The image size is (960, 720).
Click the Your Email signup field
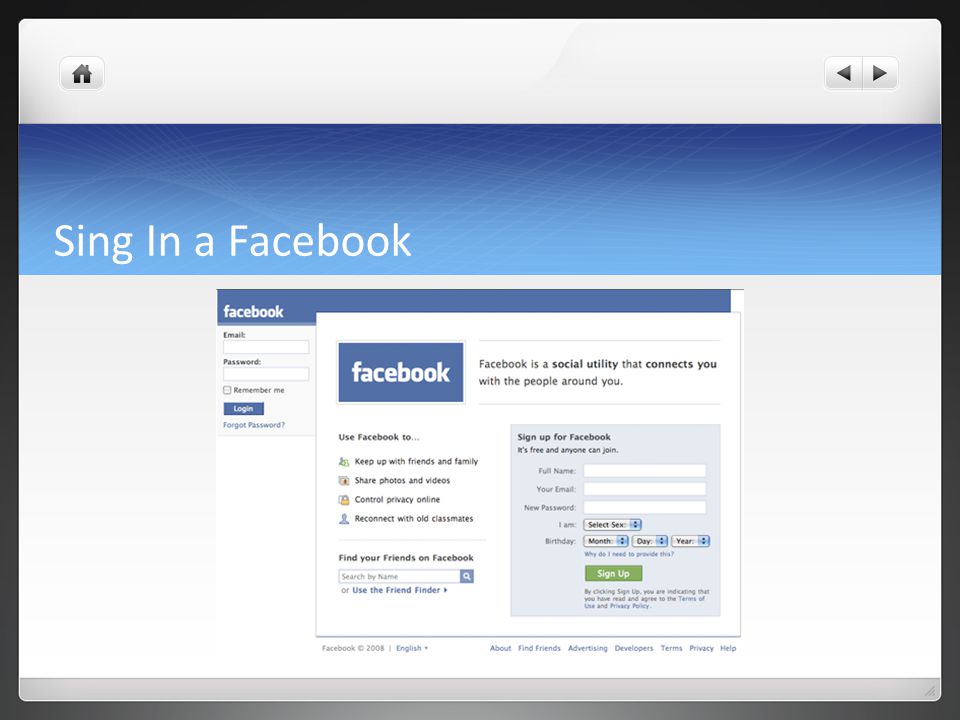click(x=645, y=489)
